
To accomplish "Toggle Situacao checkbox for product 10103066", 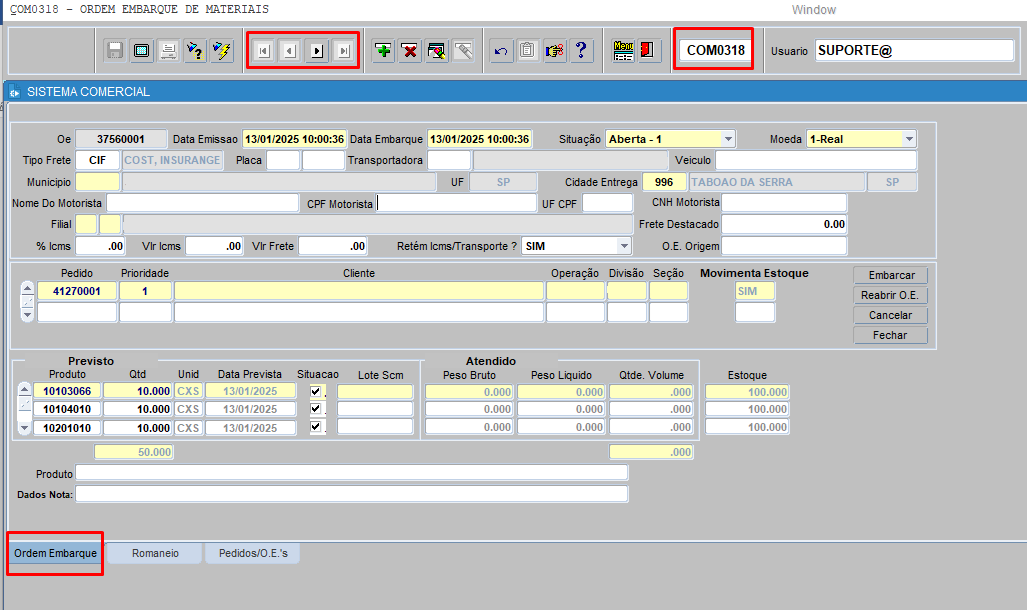I will pyautogui.click(x=316, y=391).
